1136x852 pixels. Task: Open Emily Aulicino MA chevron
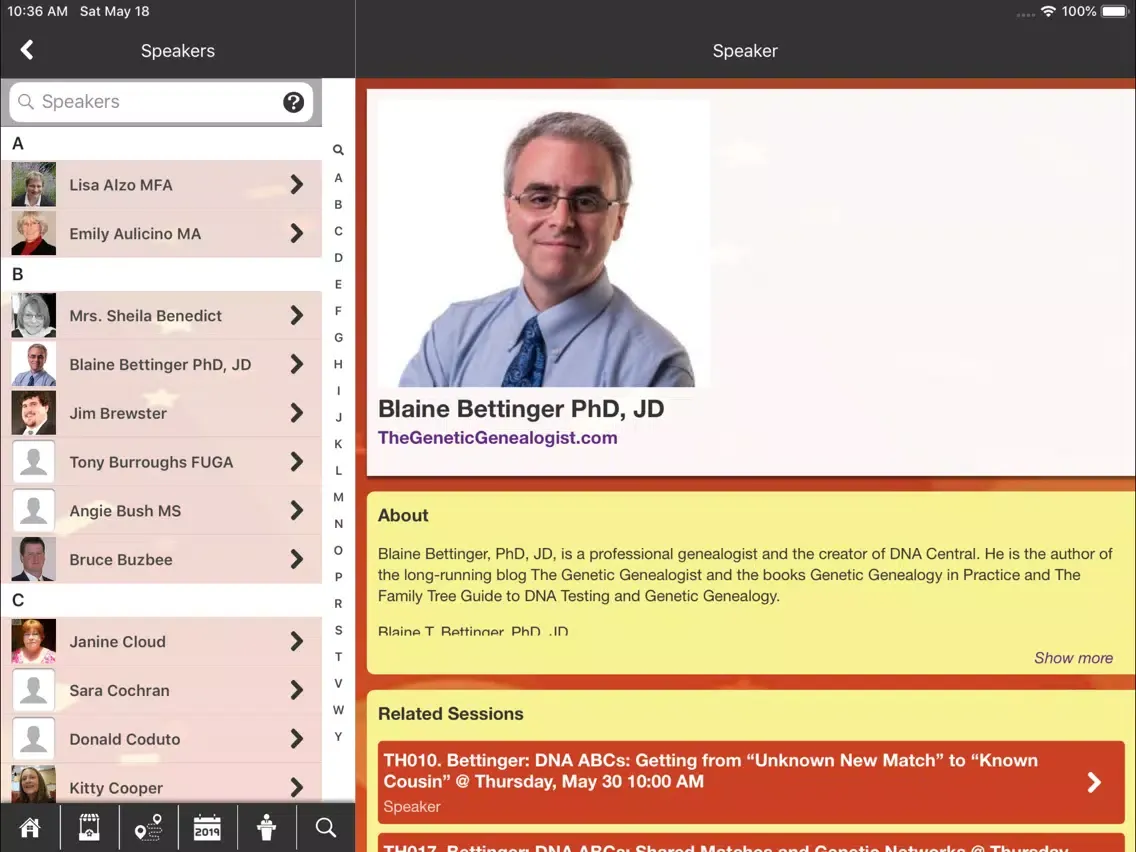296,233
